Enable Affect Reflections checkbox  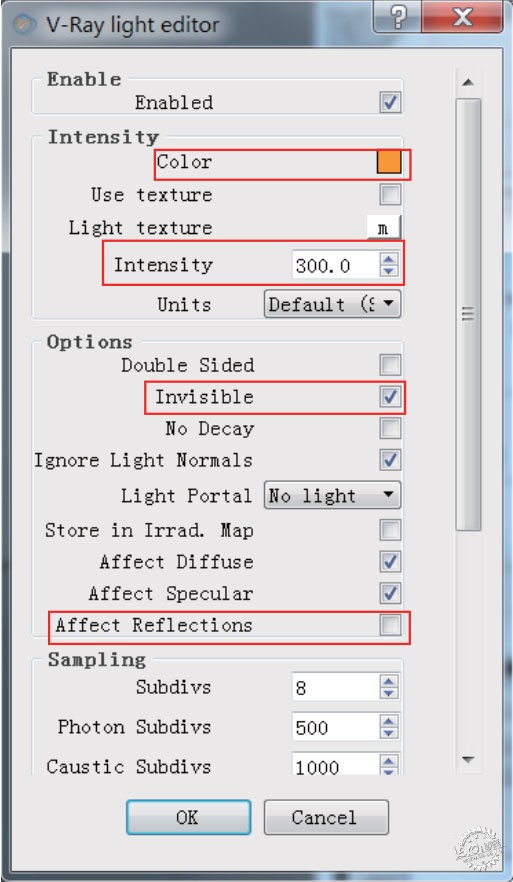pyautogui.click(x=390, y=625)
